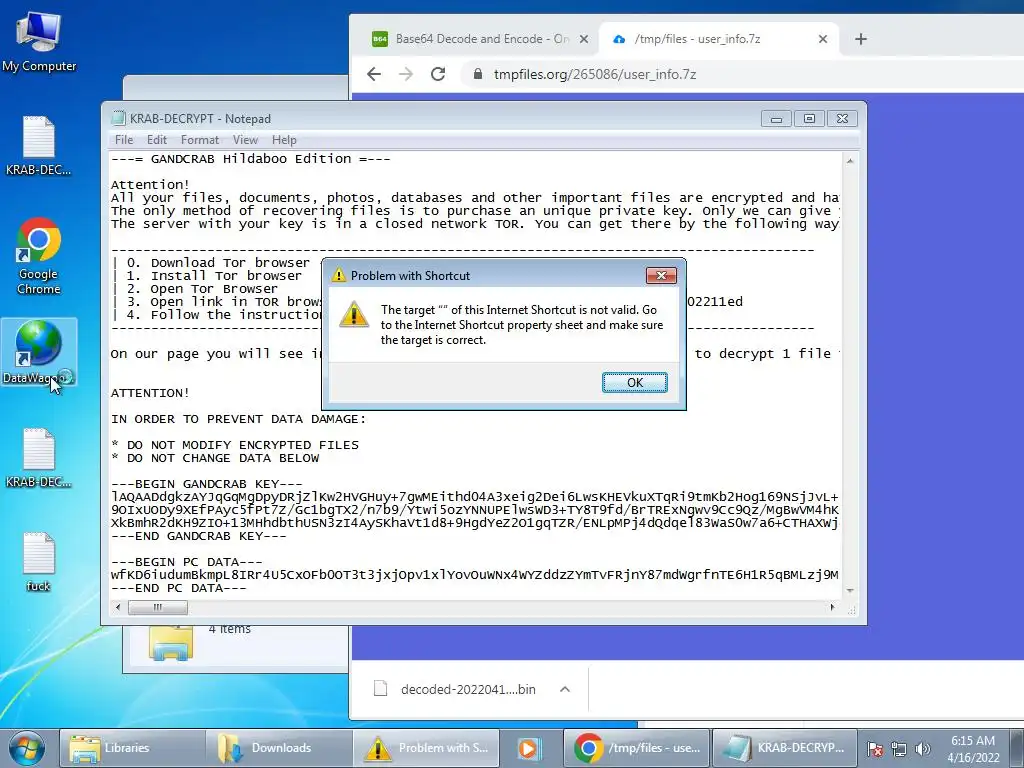Switch to Chrome /tmp/files taskbar button
The image size is (1024, 768).
click(637, 748)
